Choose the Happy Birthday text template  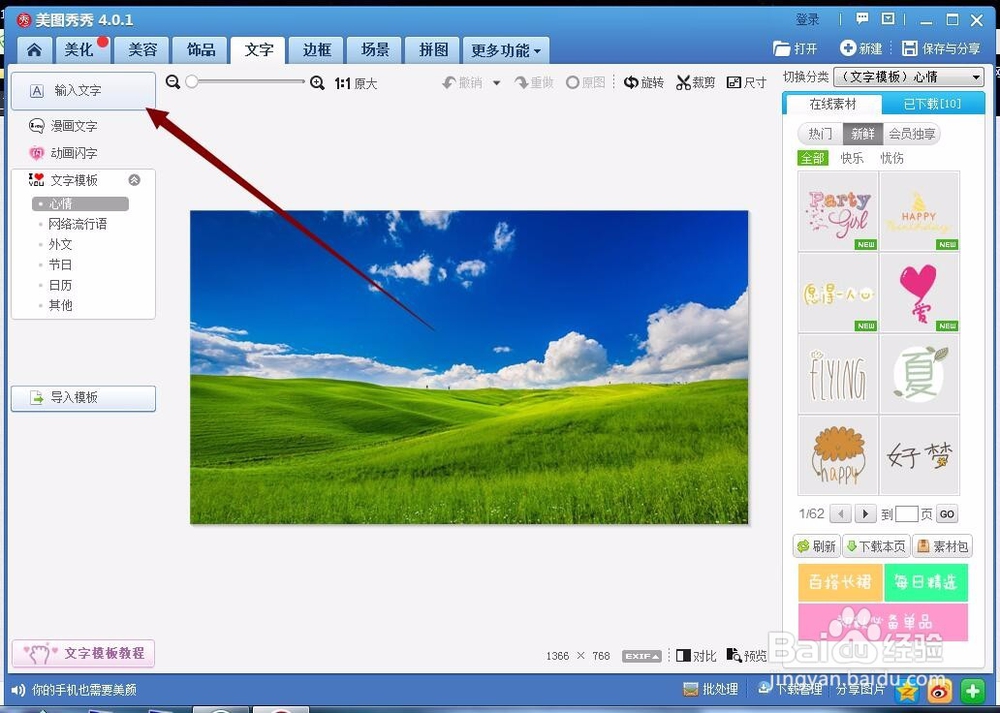point(919,211)
